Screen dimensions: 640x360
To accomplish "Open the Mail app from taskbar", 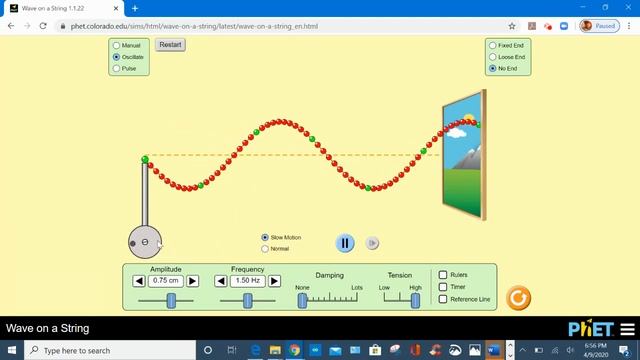I will (x=335, y=350).
